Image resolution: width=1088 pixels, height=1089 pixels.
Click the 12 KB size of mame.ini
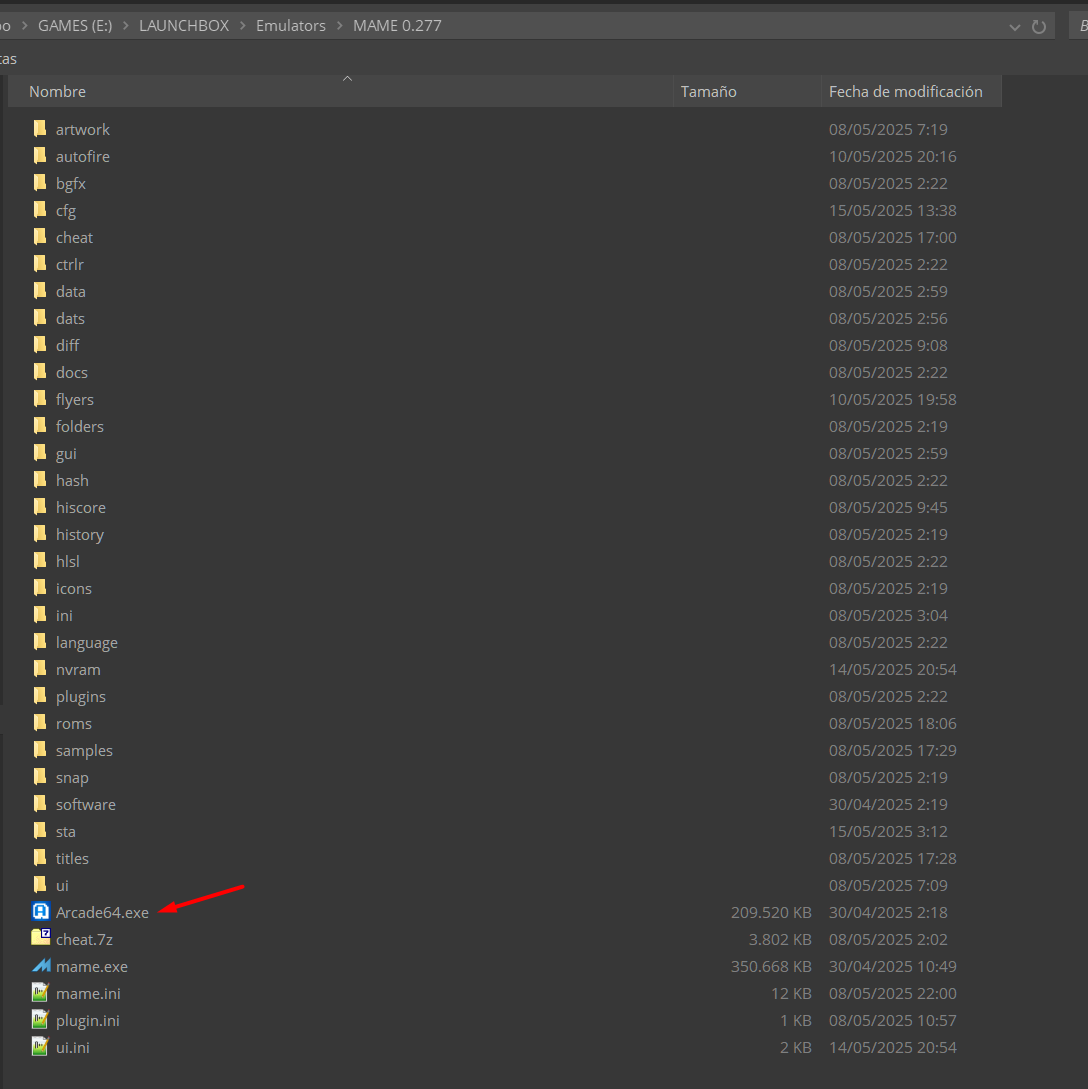[791, 994]
